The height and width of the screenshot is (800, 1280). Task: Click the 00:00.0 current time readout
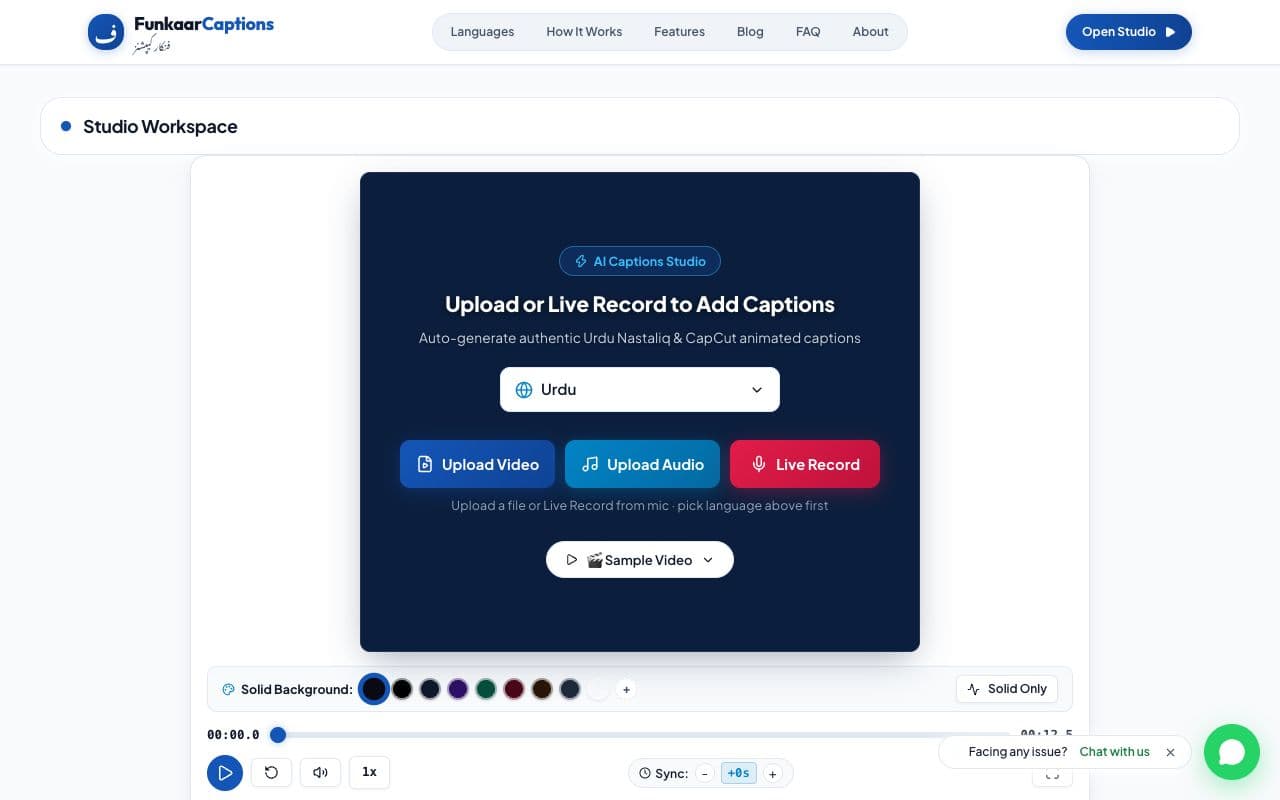click(233, 735)
